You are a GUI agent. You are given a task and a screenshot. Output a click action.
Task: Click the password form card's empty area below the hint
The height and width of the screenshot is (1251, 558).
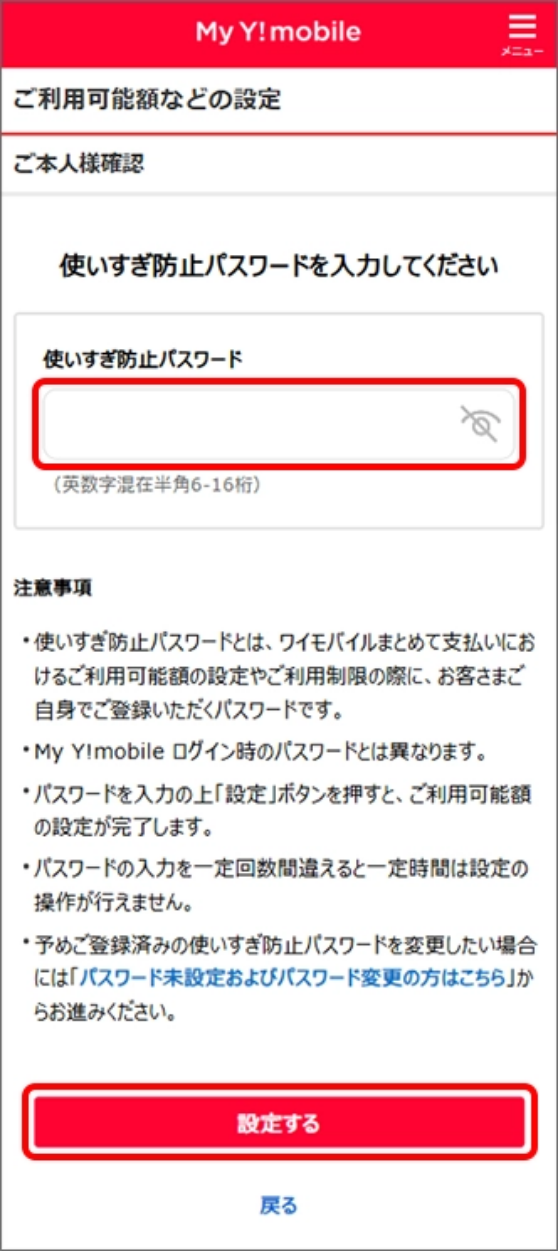[x=279, y=512]
